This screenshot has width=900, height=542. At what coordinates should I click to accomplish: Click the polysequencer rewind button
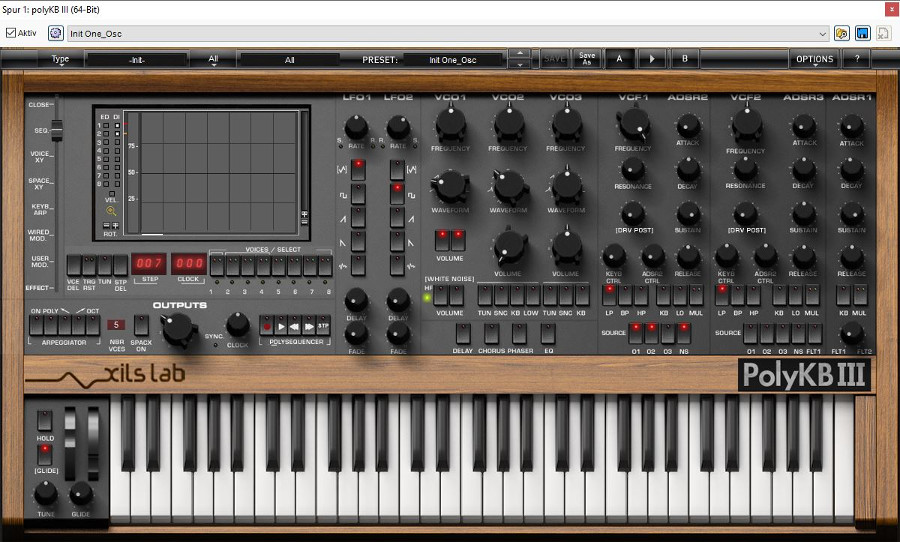coord(295,326)
